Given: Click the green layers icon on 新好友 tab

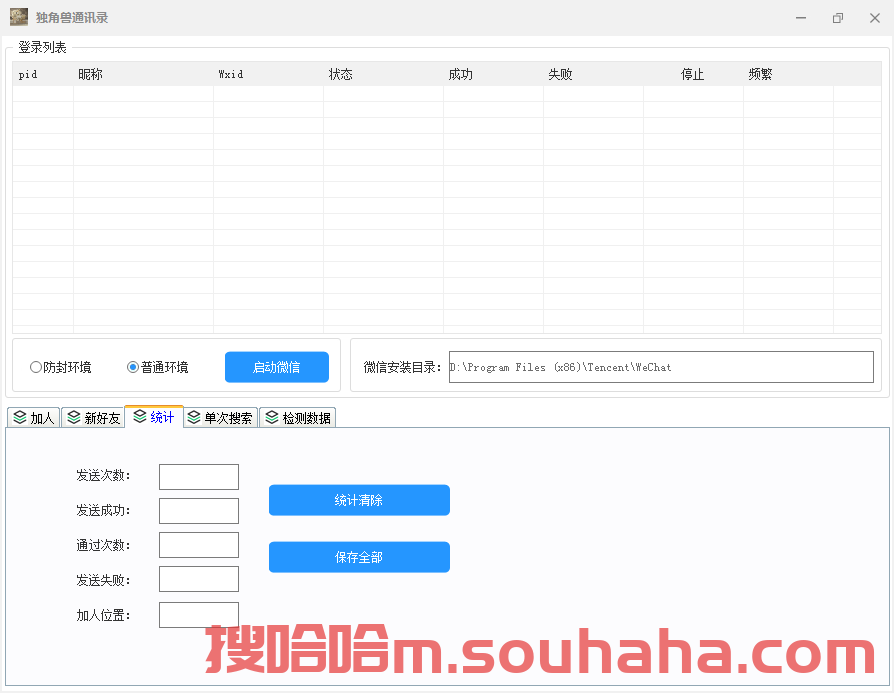Looking at the screenshot, I should 72,417.
